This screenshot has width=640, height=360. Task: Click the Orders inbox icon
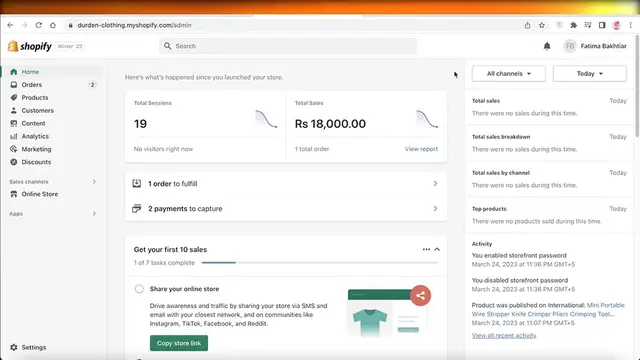[x=13, y=84]
